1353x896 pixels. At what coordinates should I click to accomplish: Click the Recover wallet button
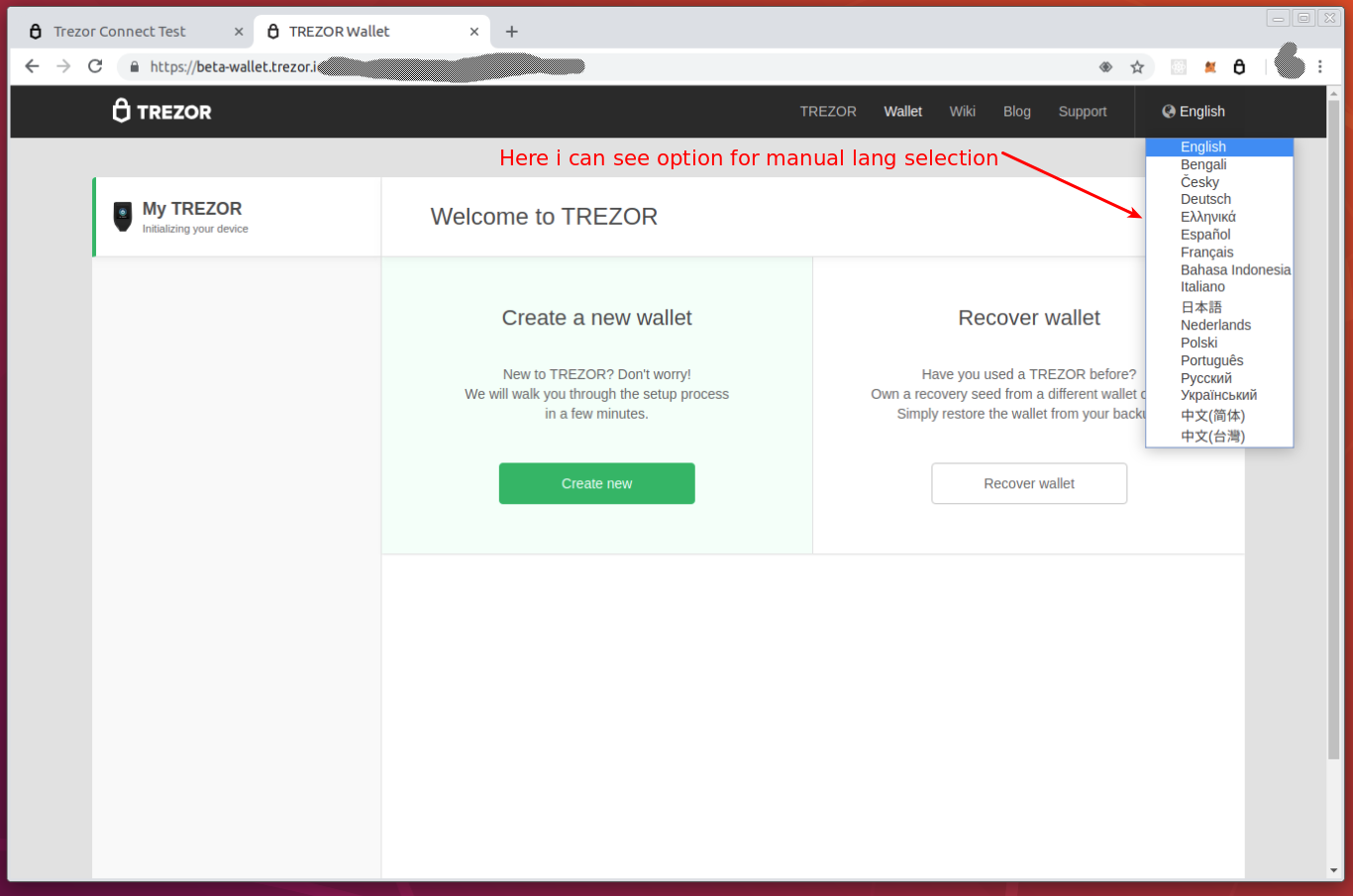tap(1028, 483)
